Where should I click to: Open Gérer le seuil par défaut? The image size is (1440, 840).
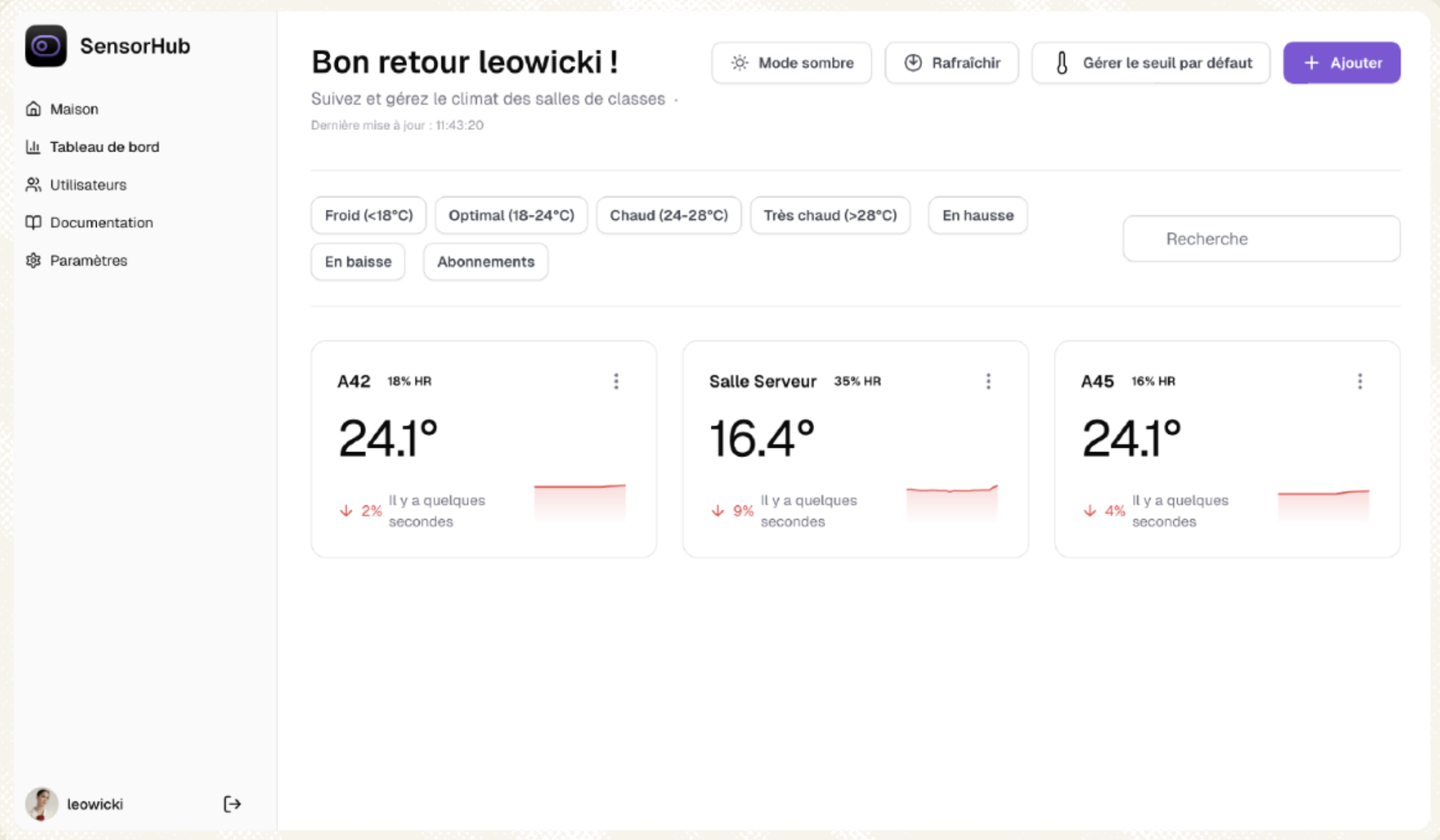[1151, 63]
